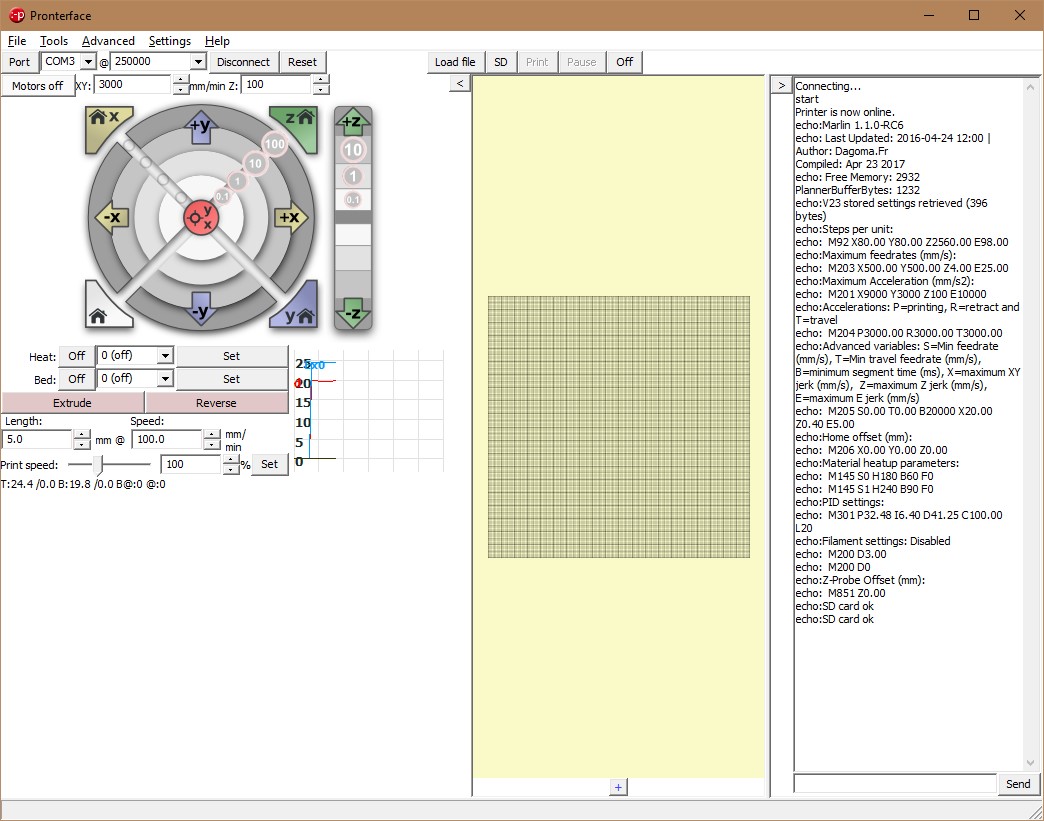
Task: Jog the printer in +Y direction
Action: [200, 125]
